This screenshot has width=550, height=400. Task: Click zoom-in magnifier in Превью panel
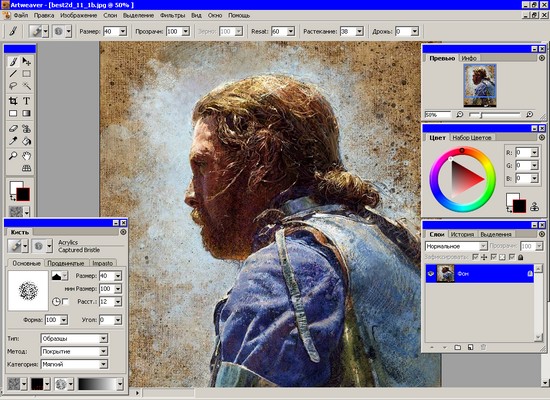point(529,114)
